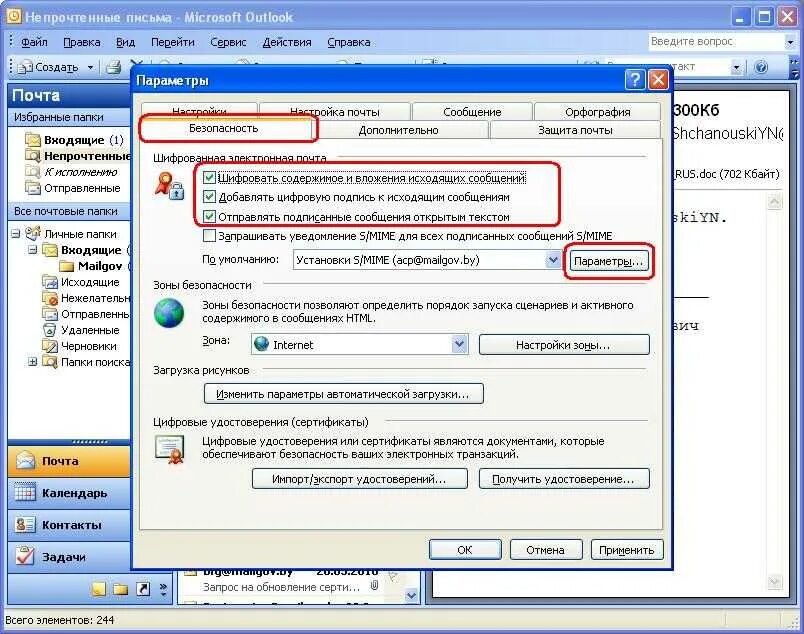804x634 pixels.
Task: Click the Notes yellow icon at pane bottom
Action: pos(98,589)
